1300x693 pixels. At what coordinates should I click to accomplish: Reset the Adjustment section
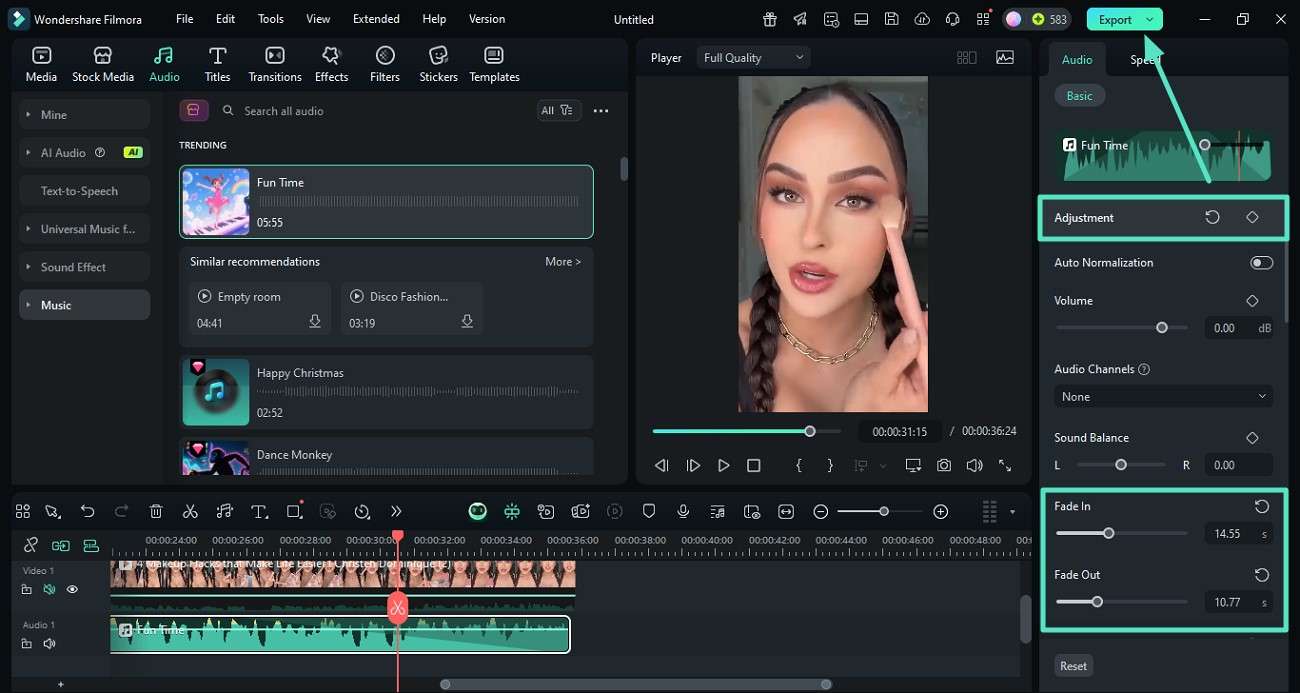coord(1212,217)
